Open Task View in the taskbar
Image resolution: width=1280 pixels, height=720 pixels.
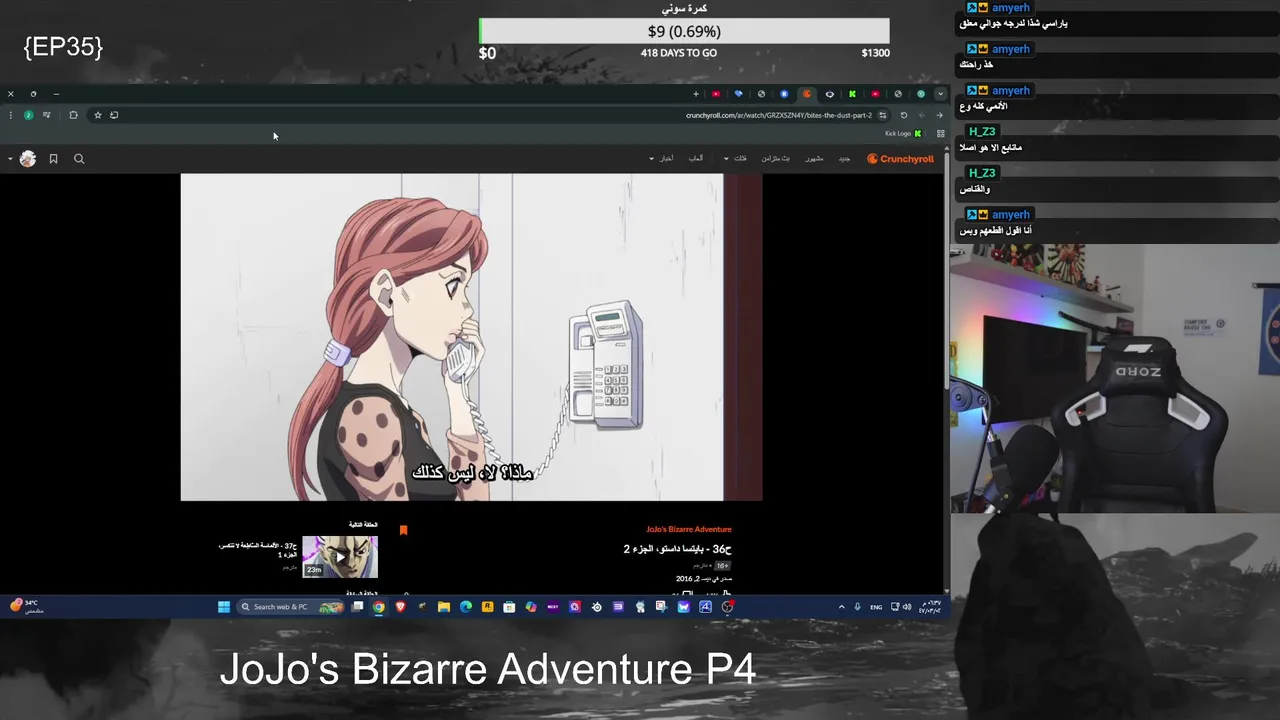click(357, 606)
